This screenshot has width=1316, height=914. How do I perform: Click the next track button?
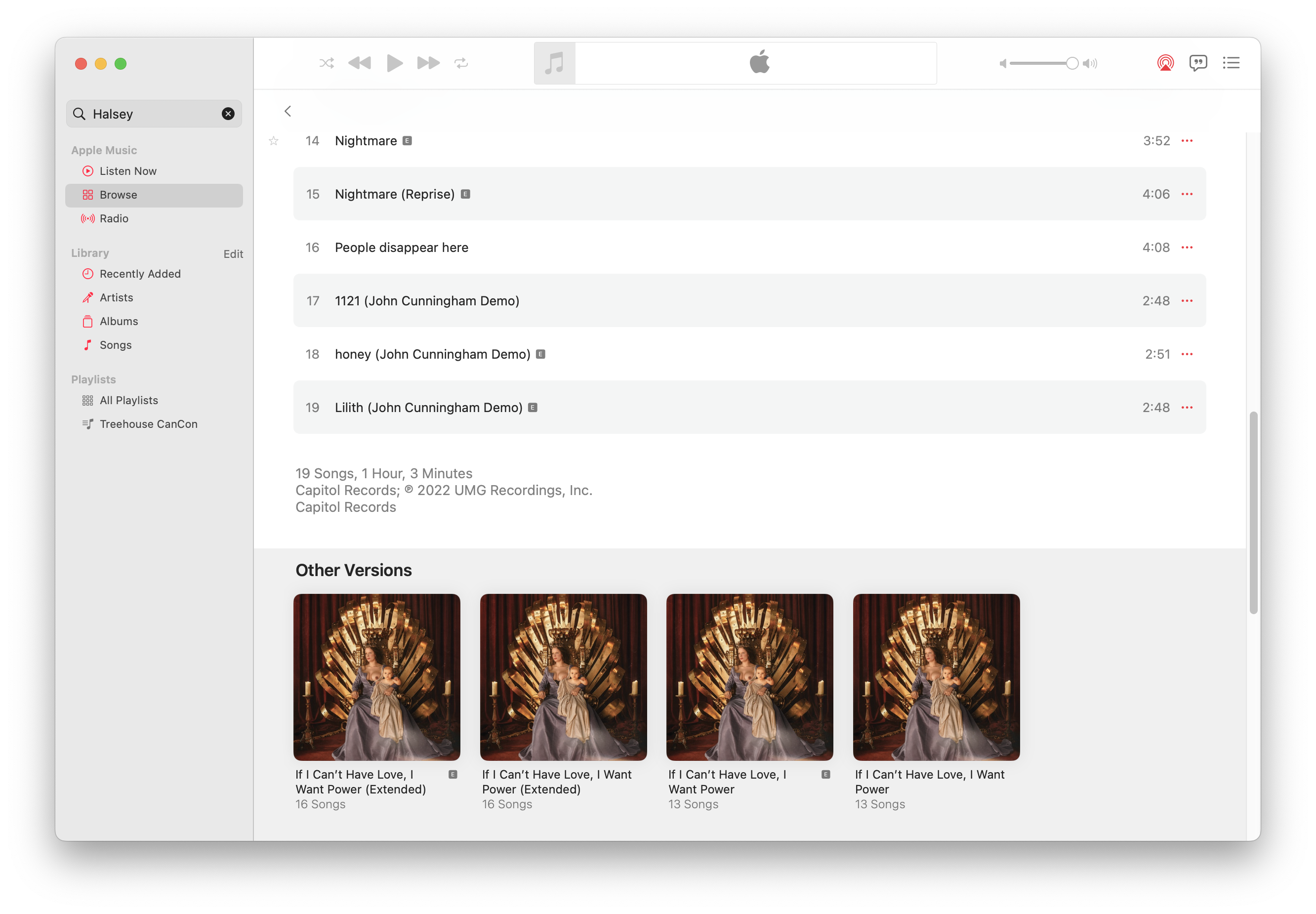(428, 63)
